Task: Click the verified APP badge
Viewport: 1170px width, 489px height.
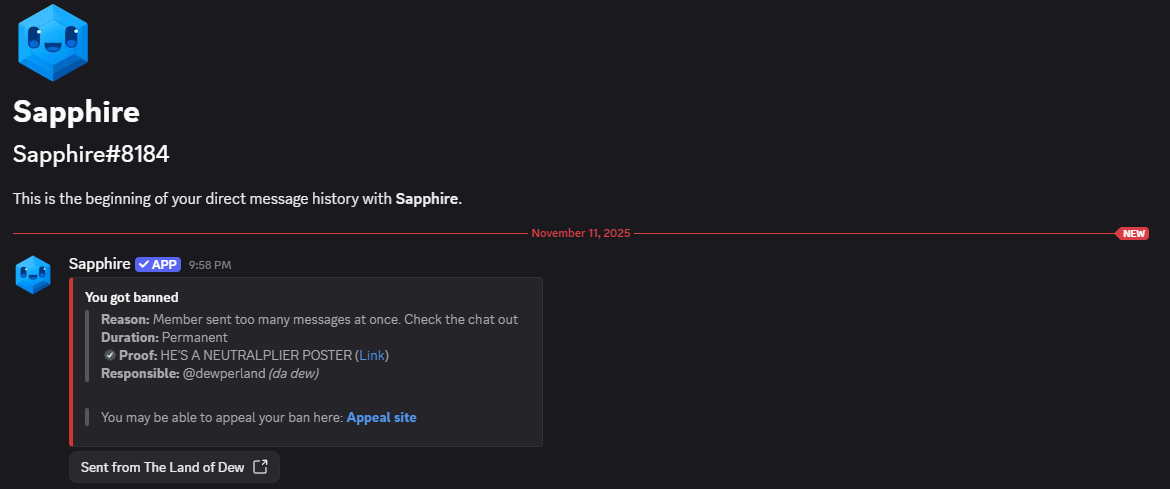Action: (x=157, y=264)
